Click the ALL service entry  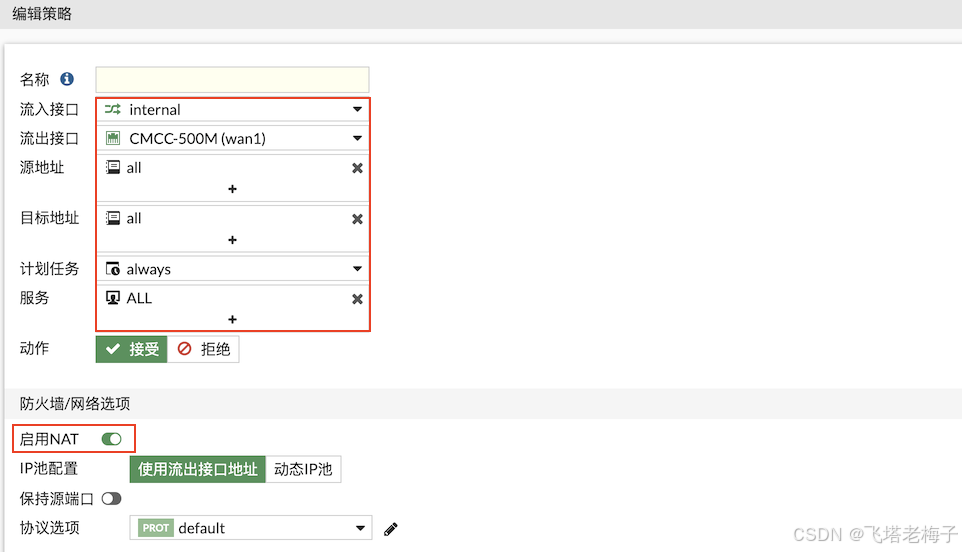tap(139, 299)
